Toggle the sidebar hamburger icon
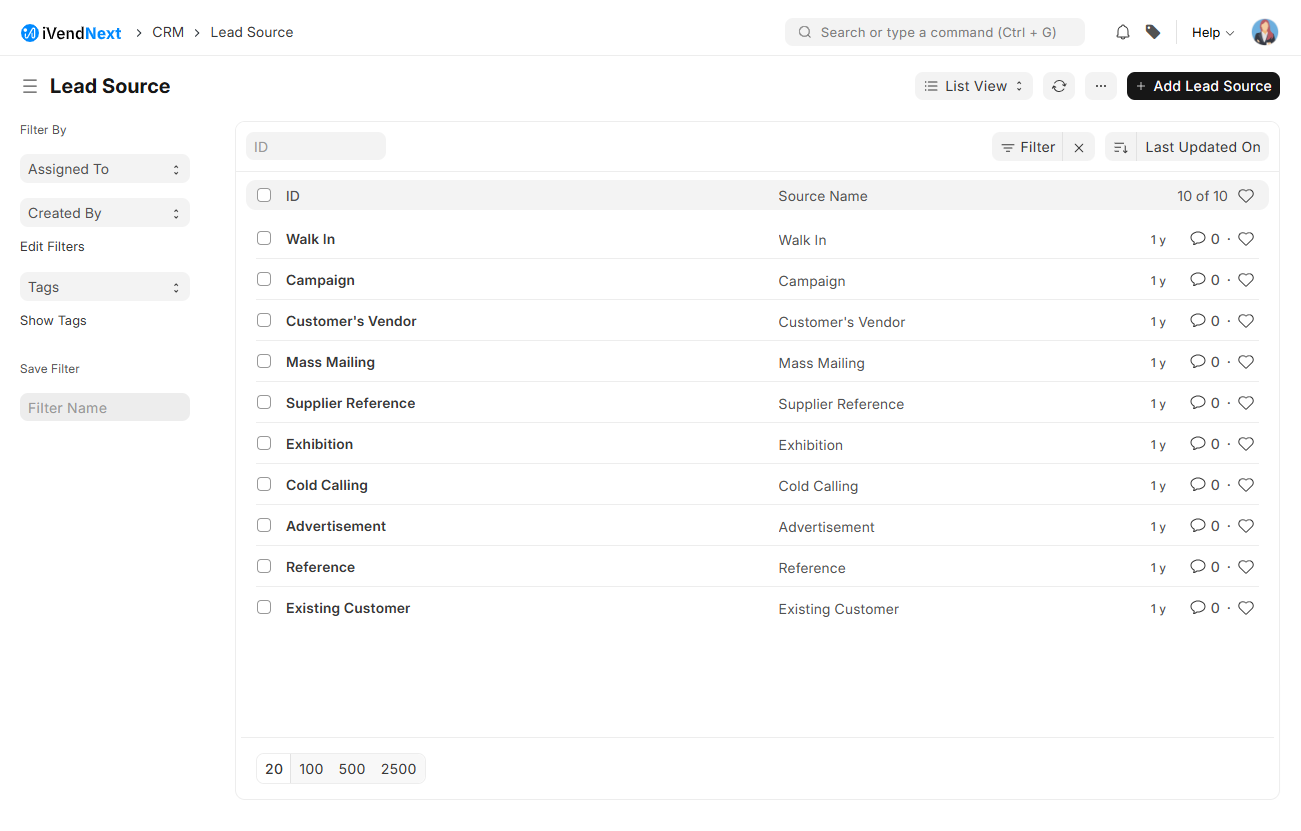The image size is (1301, 831). click(x=30, y=87)
